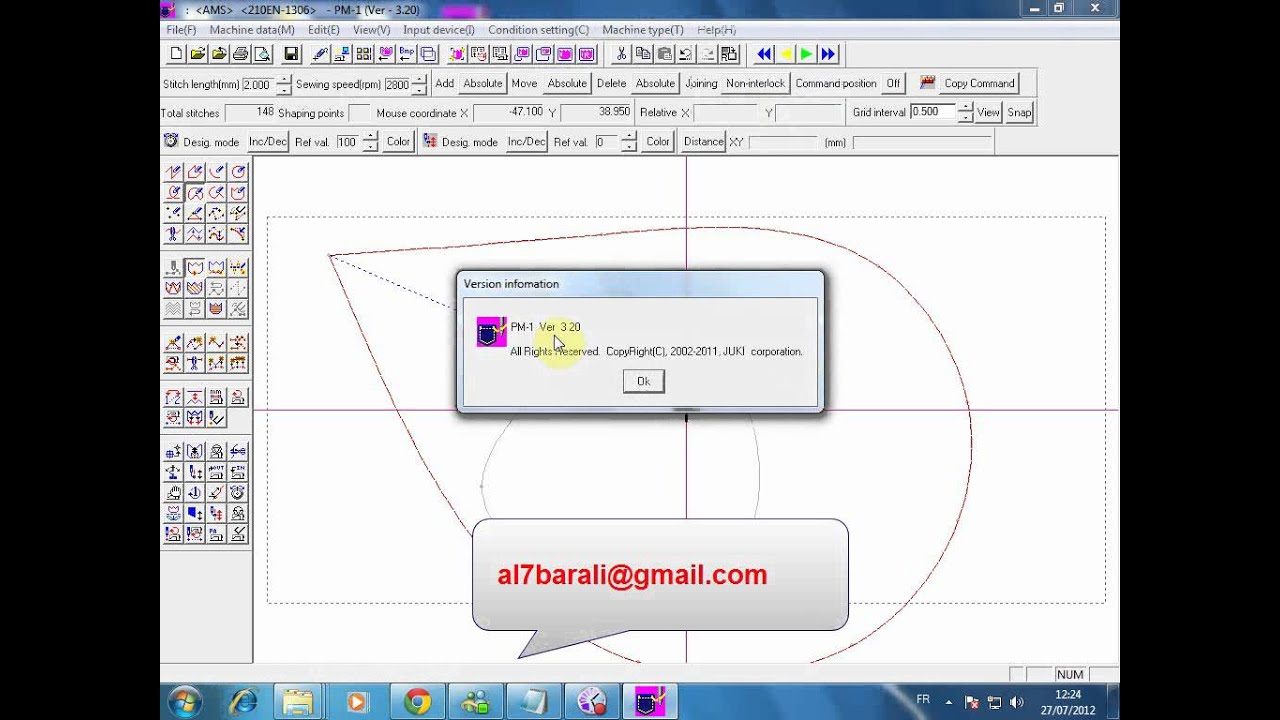
Task: Open the Input device(I) menu
Action: (439, 30)
